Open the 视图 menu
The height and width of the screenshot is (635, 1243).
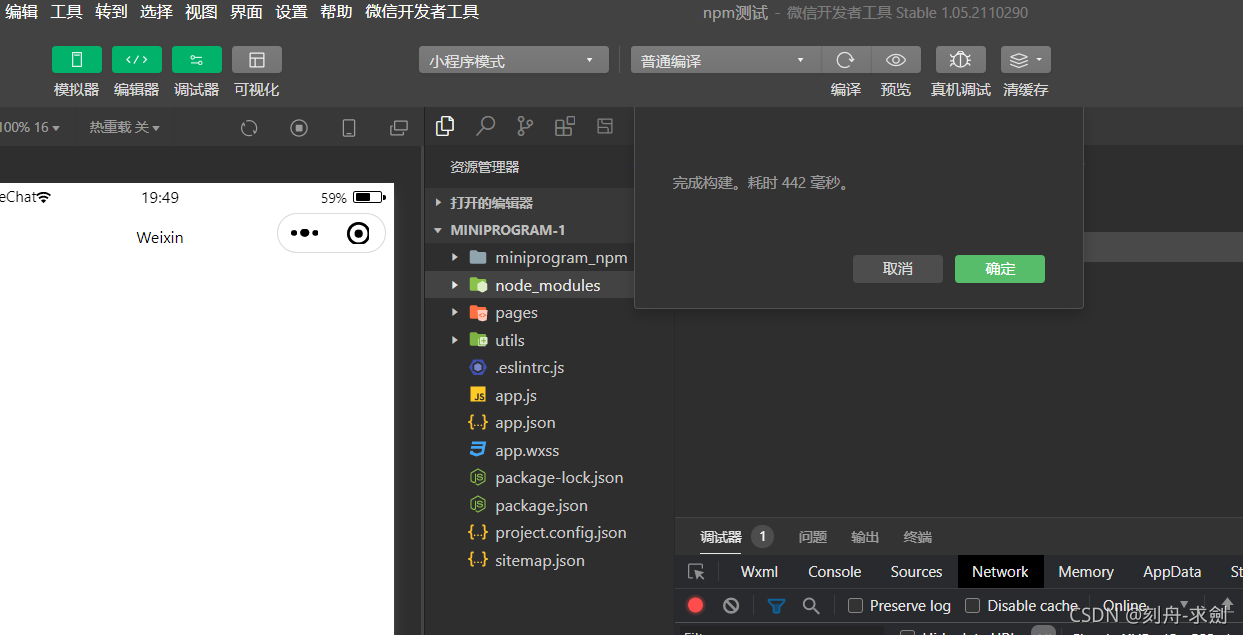click(x=201, y=12)
